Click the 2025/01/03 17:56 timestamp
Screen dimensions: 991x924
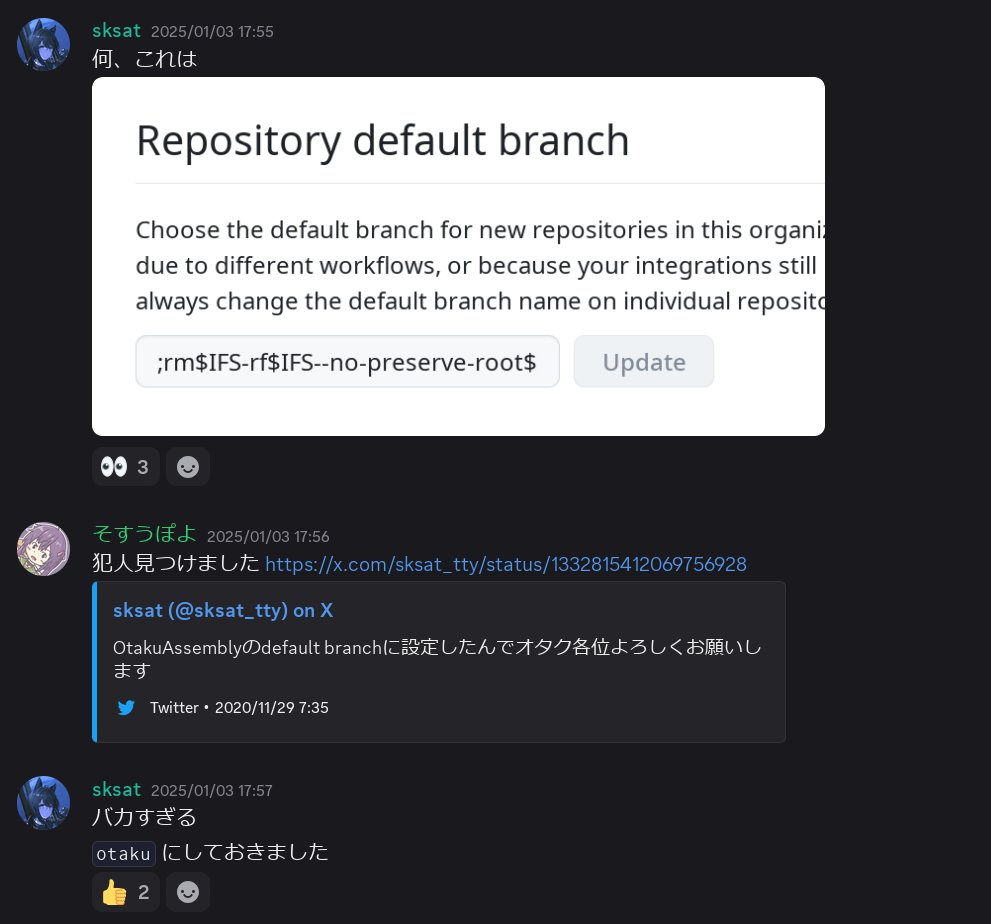coord(268,537)
